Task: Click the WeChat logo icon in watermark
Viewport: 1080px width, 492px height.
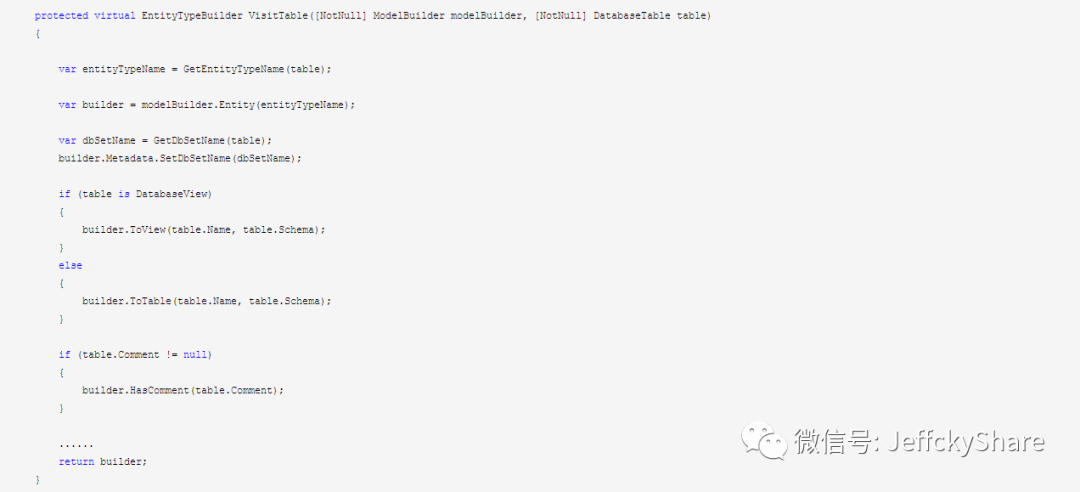Action: [764, 441]
